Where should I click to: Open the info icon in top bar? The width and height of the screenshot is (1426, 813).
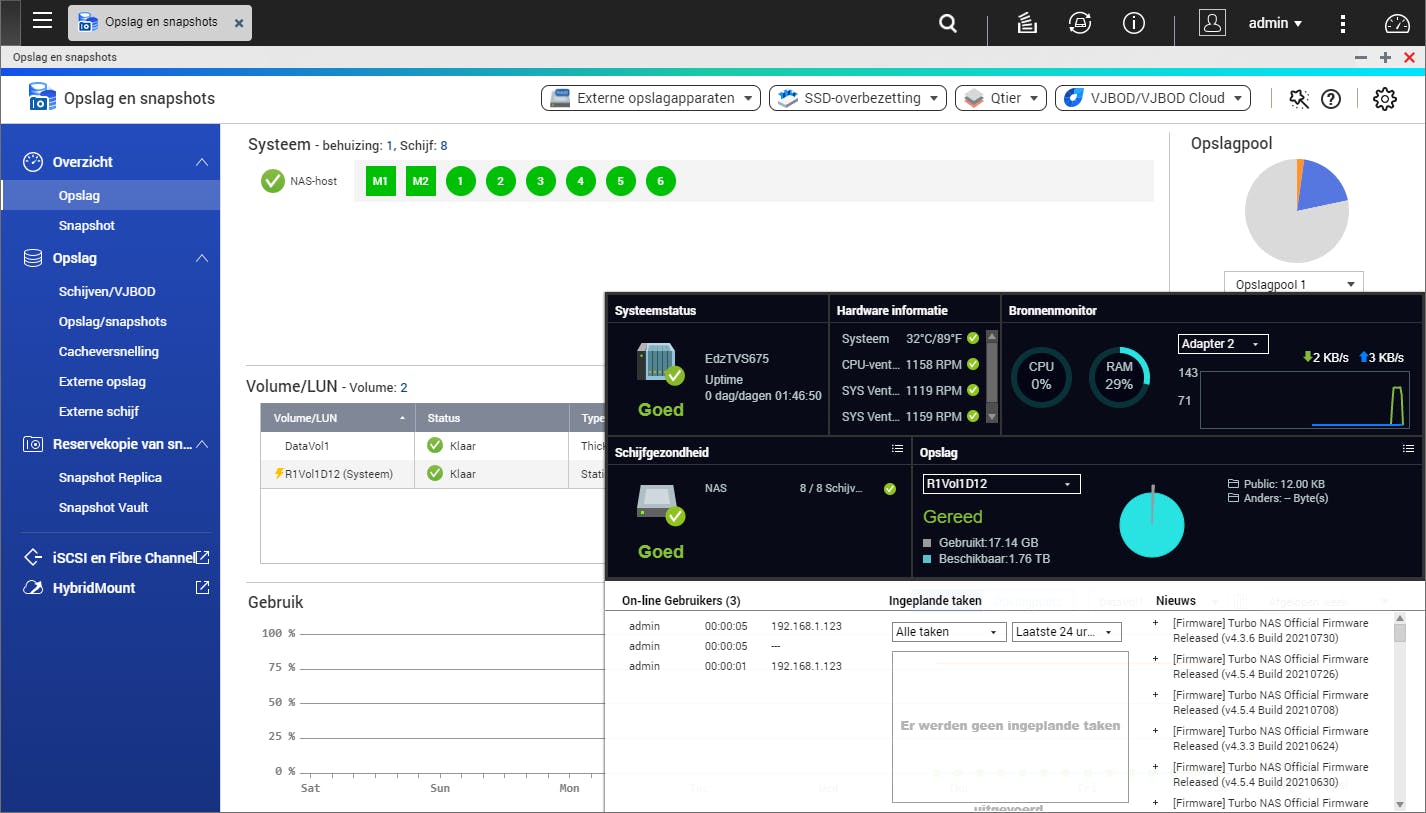(1133, 23)
